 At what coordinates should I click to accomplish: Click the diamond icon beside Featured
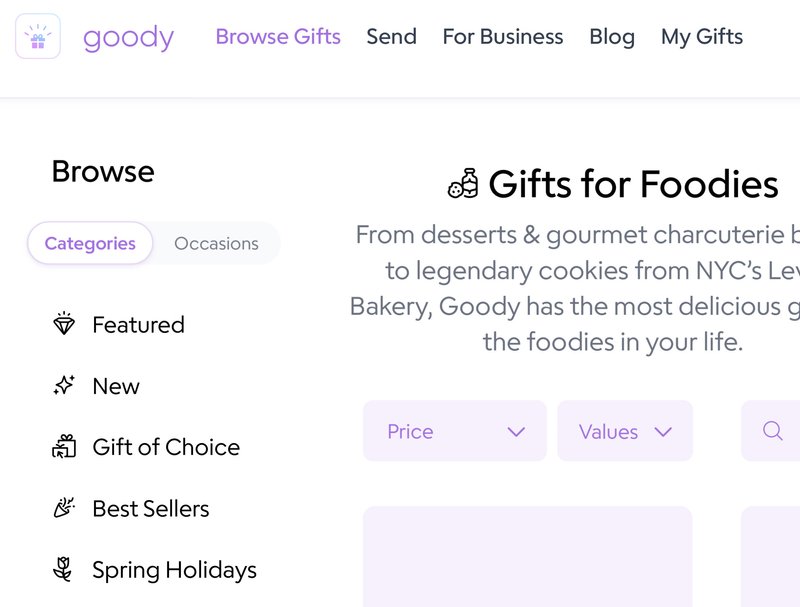pyautogui.click(x=64, y=325)
